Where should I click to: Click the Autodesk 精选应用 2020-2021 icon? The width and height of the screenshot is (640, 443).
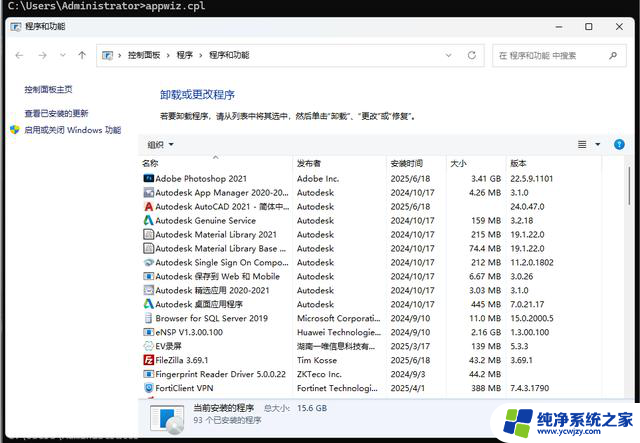coord(149,290)
